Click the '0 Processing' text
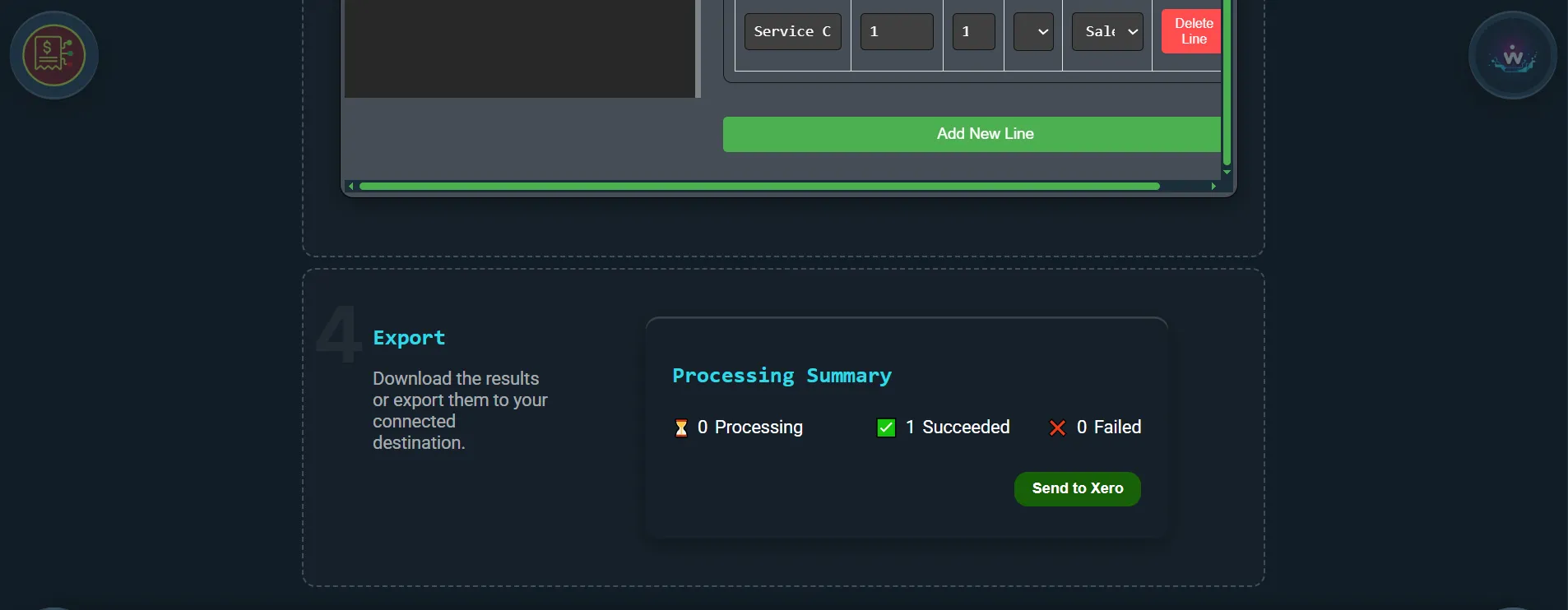Viewport: 1568px width, 610px height. click(750, 427)
